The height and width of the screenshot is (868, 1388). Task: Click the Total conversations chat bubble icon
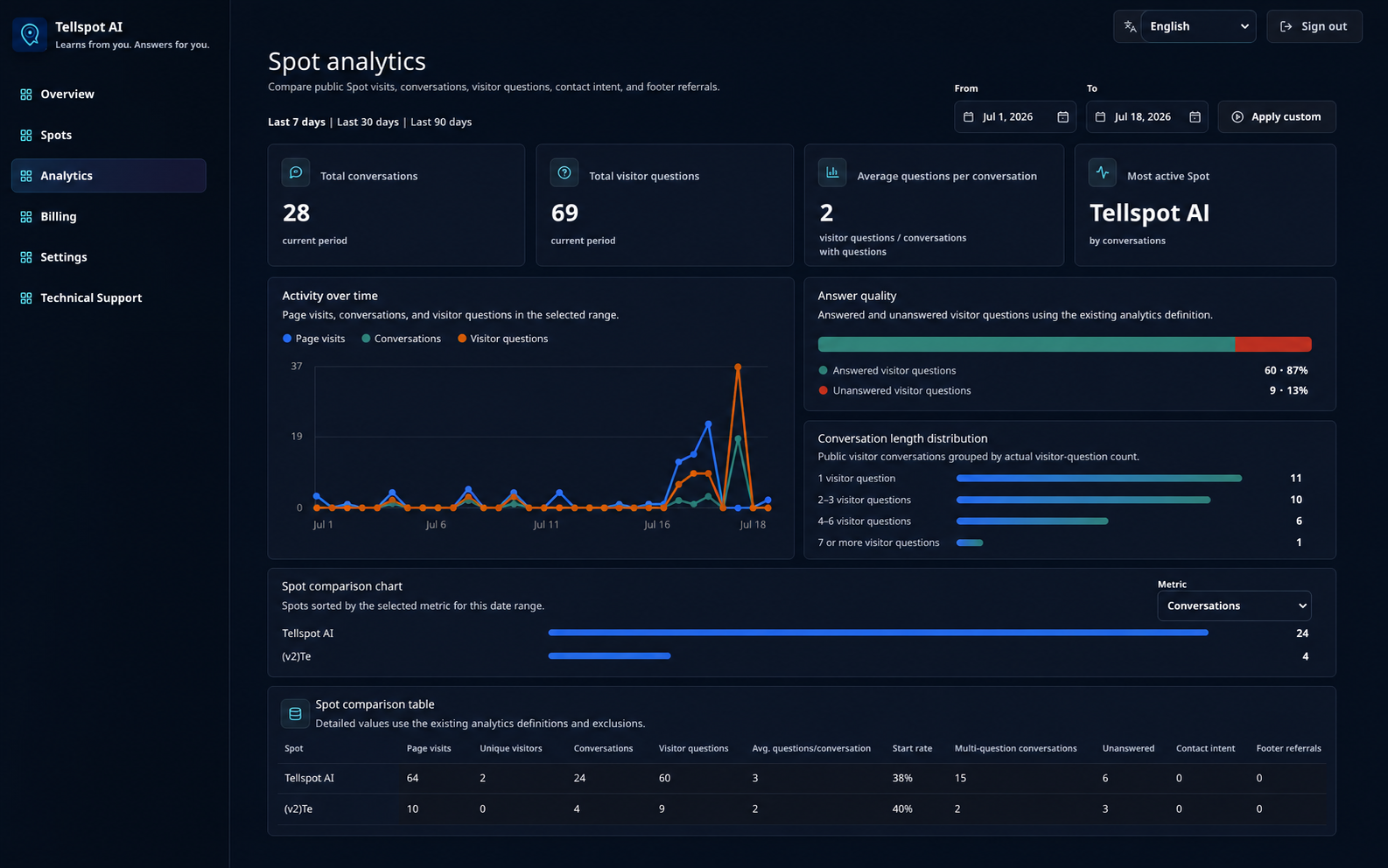tap(296, 172)
